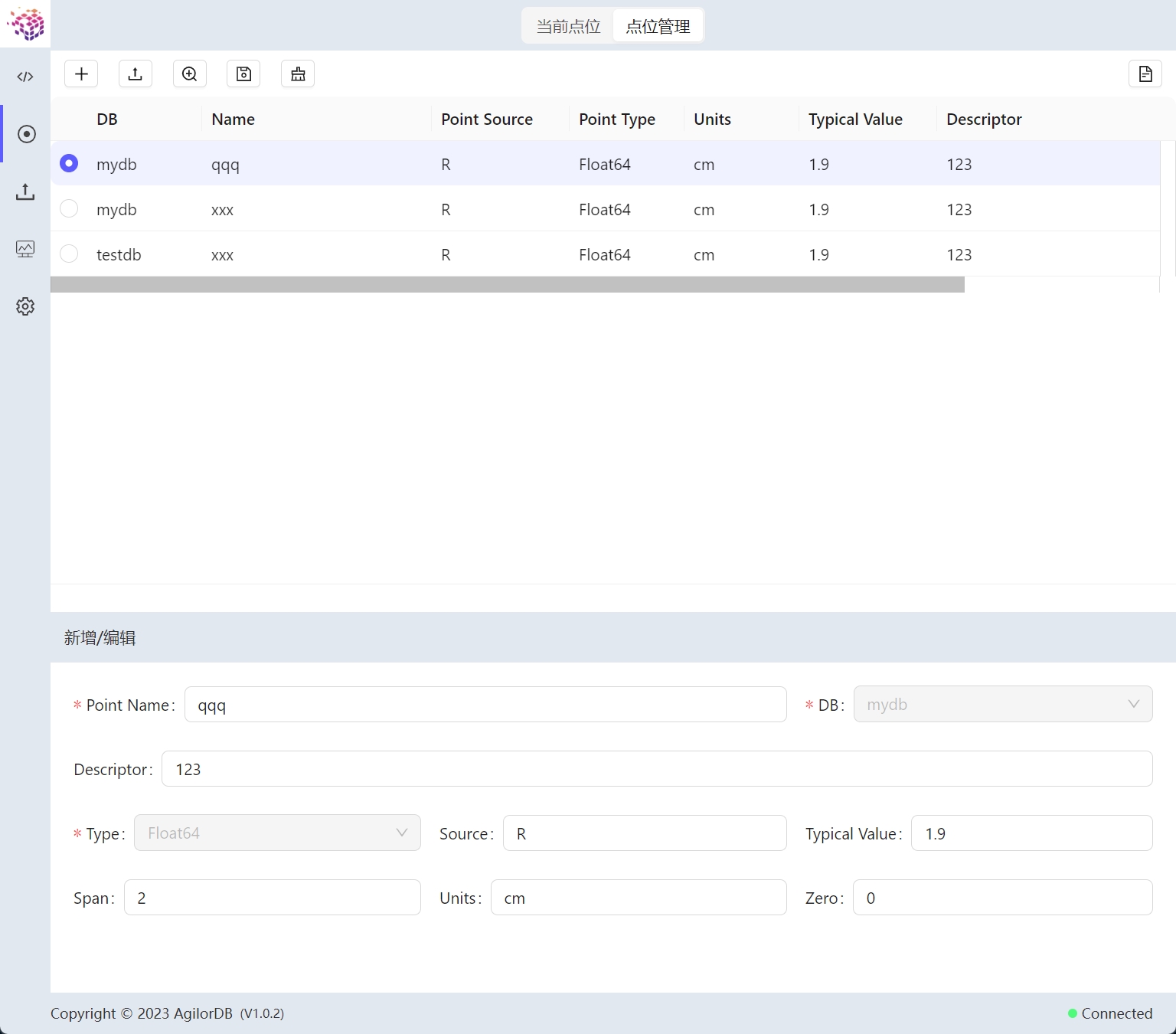Viewport: 1176px width, 1034px height.
Task: Click the qqq name cell
Action: pos(225,165)
